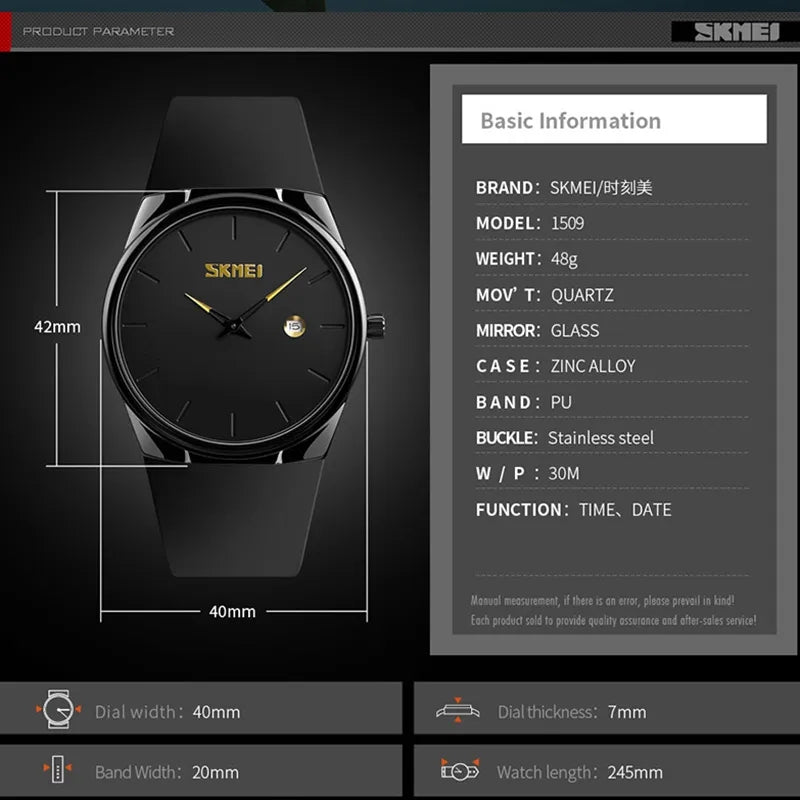
Task: Click the 40mm width label under the watch
Action: [232, 611]
